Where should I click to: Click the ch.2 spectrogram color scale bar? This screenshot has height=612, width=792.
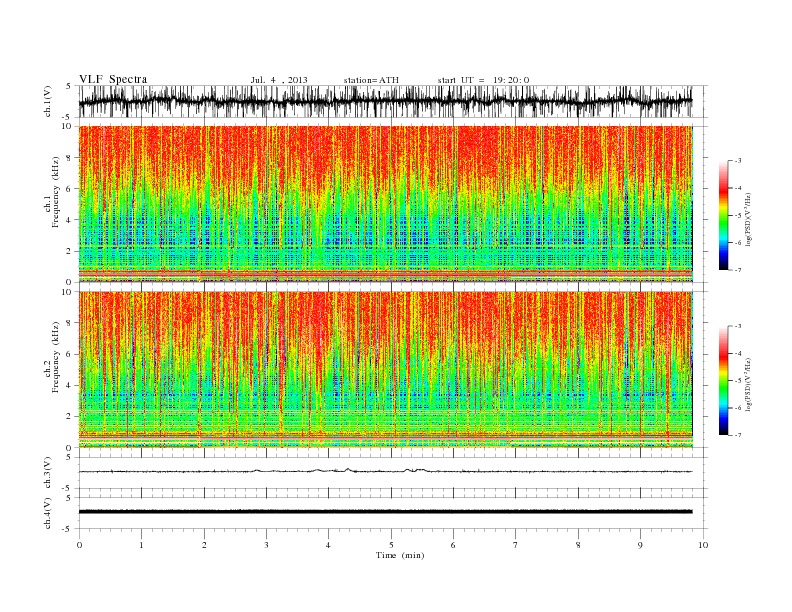[723, 381]
